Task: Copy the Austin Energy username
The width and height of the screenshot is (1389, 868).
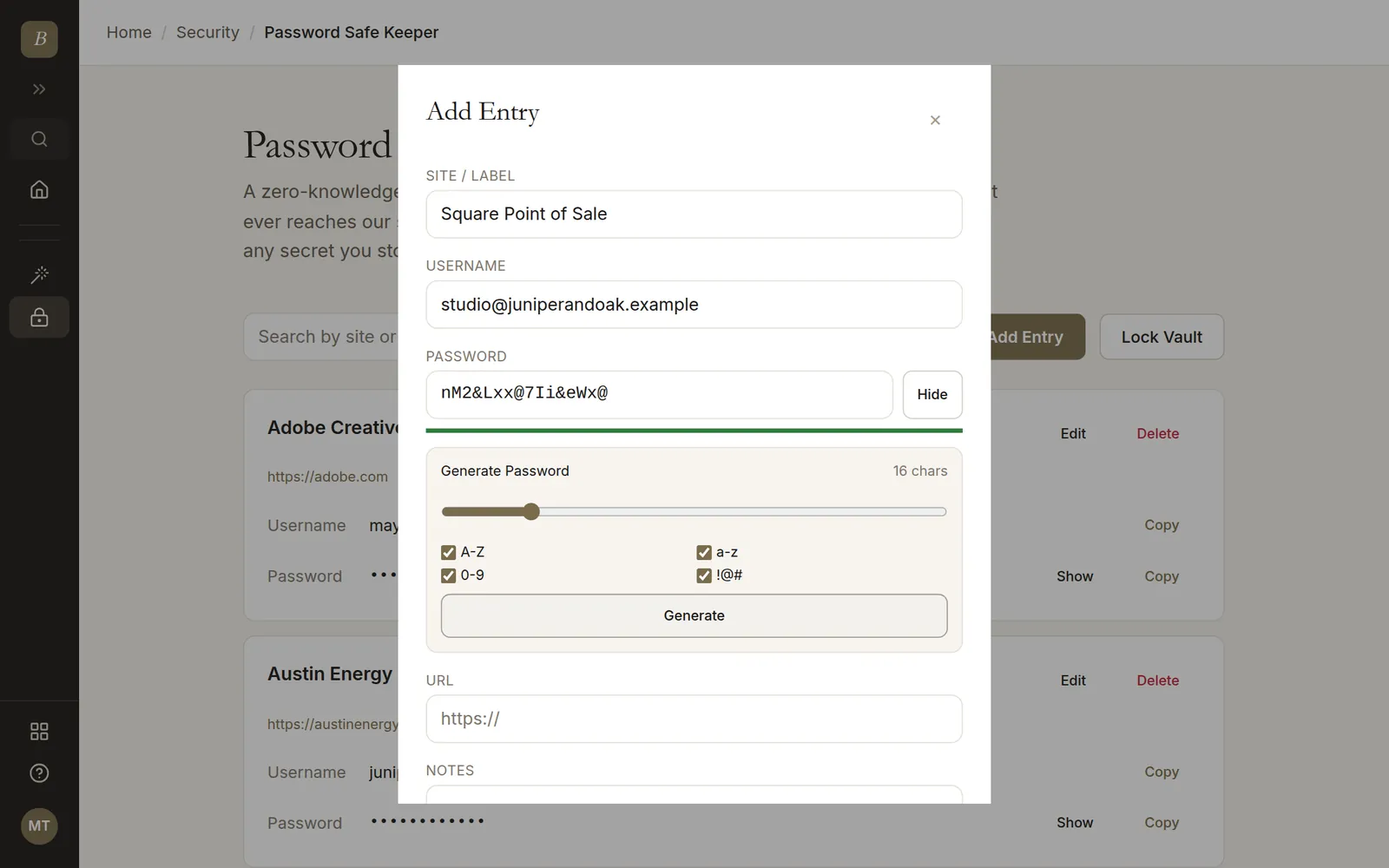Action: pyautogui.click(x=1162, y=772)
